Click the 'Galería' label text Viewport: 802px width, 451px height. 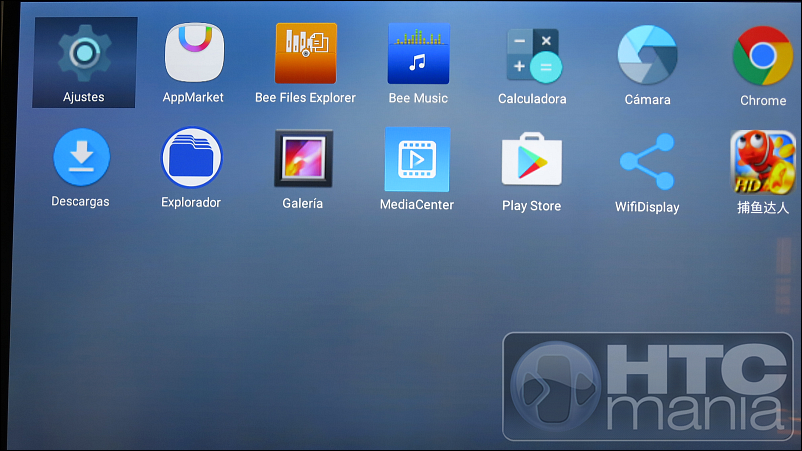tap(303, 204)
